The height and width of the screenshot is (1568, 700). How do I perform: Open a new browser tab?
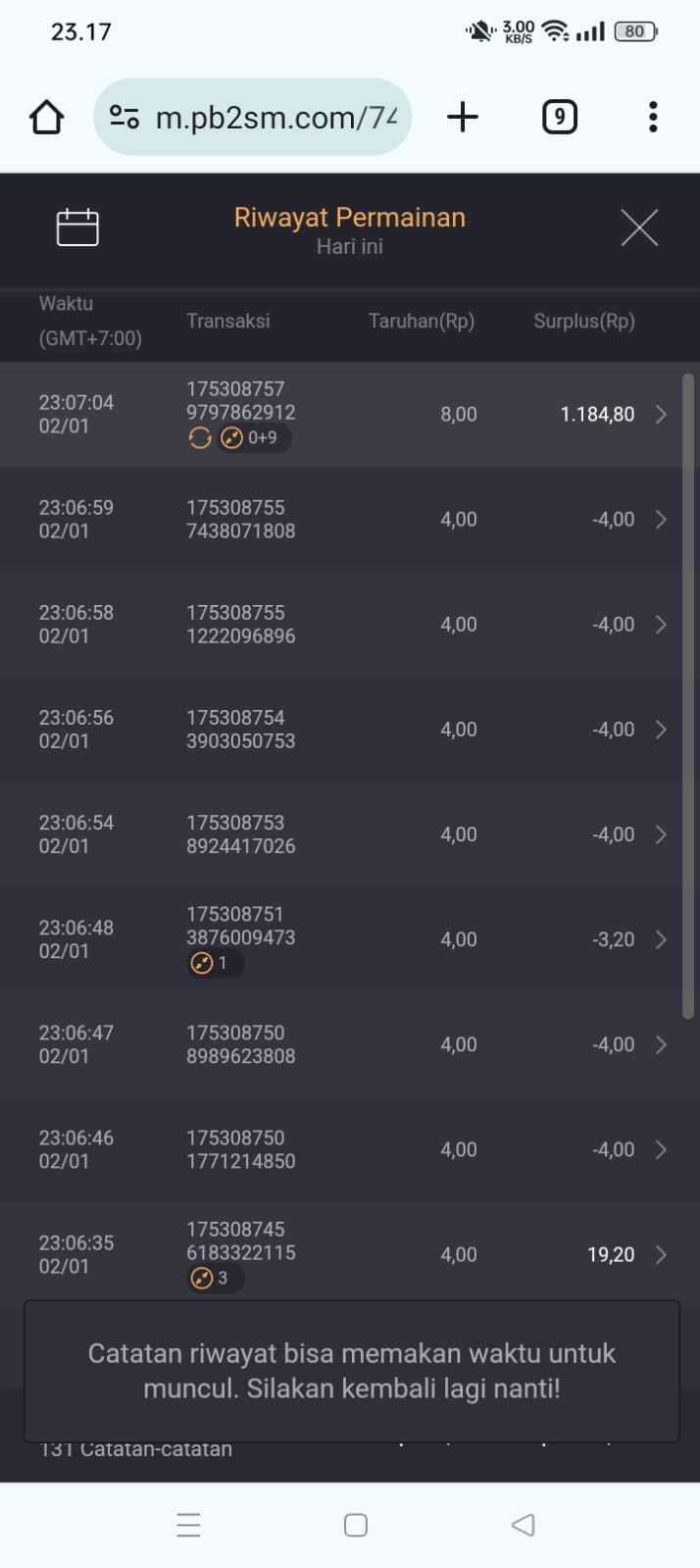[463, 118]
